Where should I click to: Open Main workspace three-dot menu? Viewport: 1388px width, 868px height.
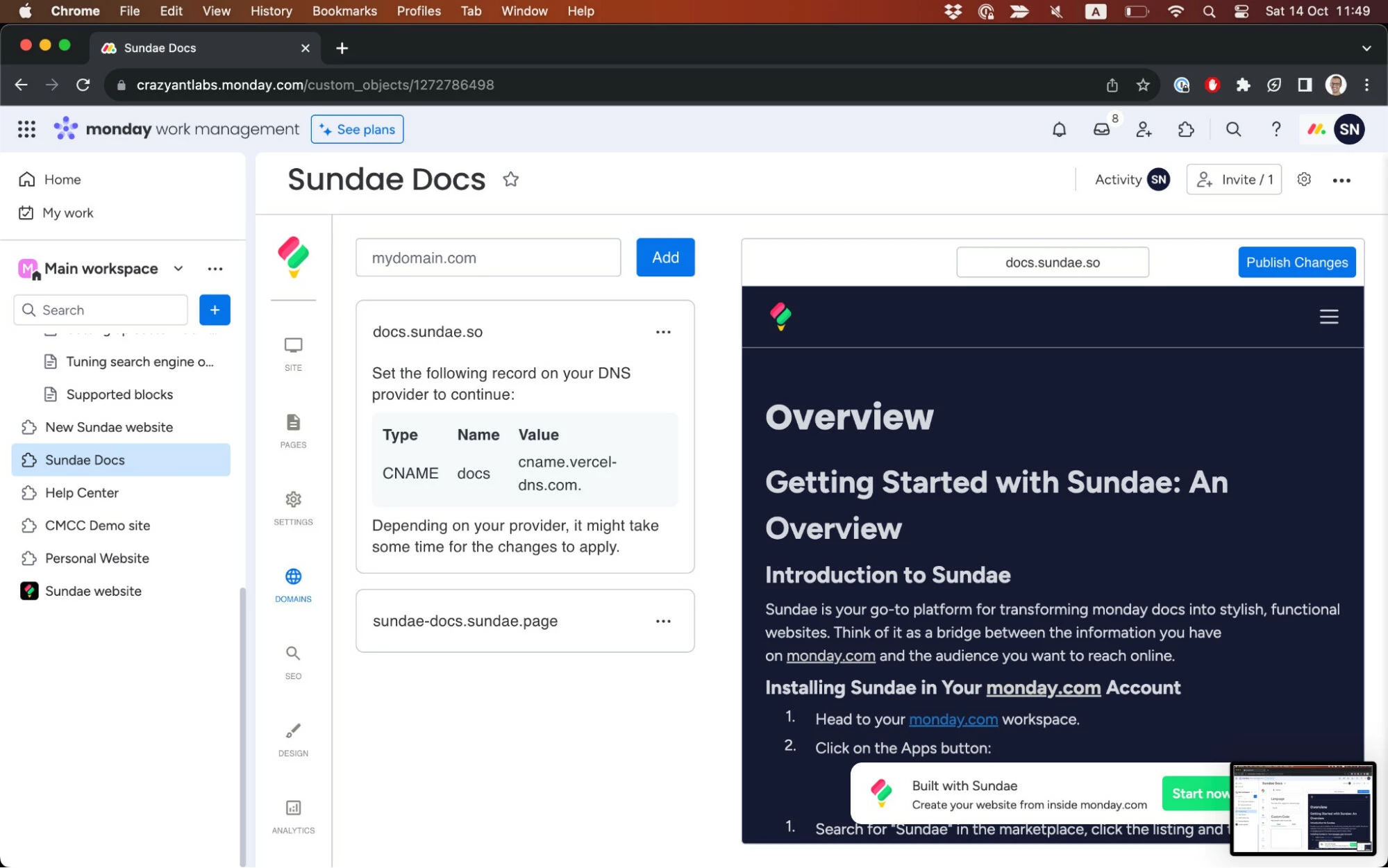point(215,269)
